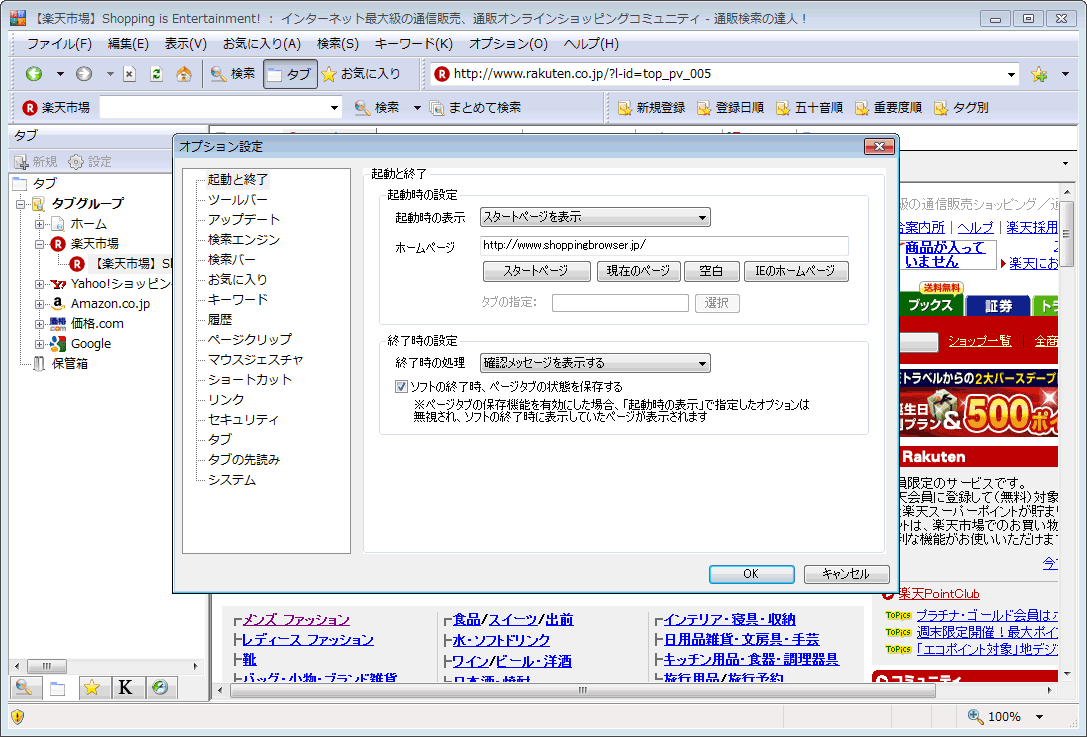The height and width of the screenshot is (737, 1087).
Task: Switch to tab sidebar via folder icon
Action: point(58,688)
